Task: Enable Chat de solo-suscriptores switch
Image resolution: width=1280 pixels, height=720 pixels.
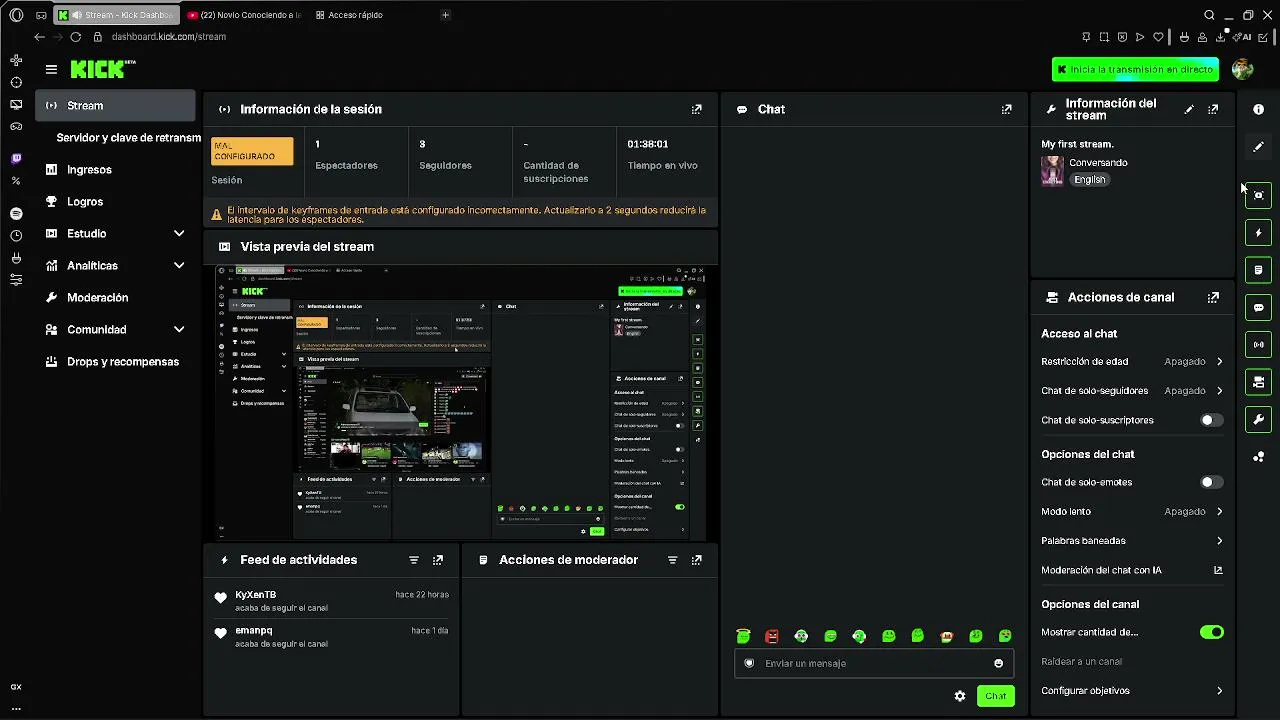Action: [1211, 420]
